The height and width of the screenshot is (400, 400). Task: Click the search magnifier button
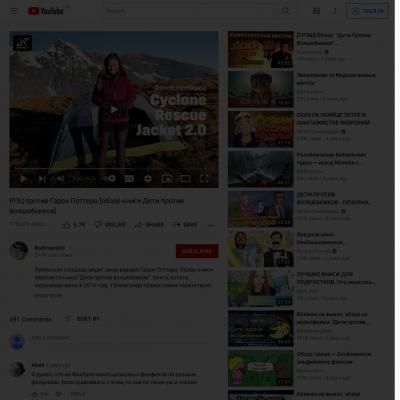286,11
